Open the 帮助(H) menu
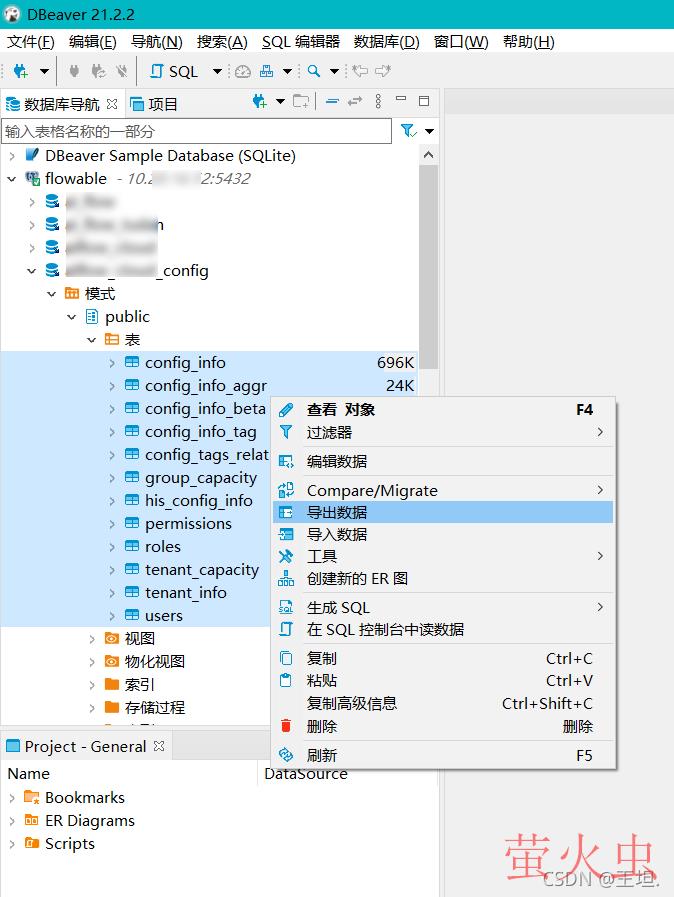674x897 pixels. (x=529, y=42)
